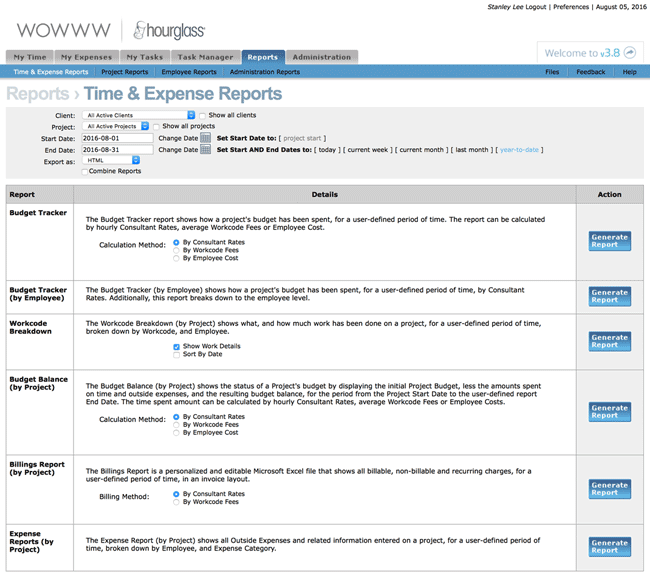
Task: Click the Reports breadcrumb heading
Action: coord(38,94)
